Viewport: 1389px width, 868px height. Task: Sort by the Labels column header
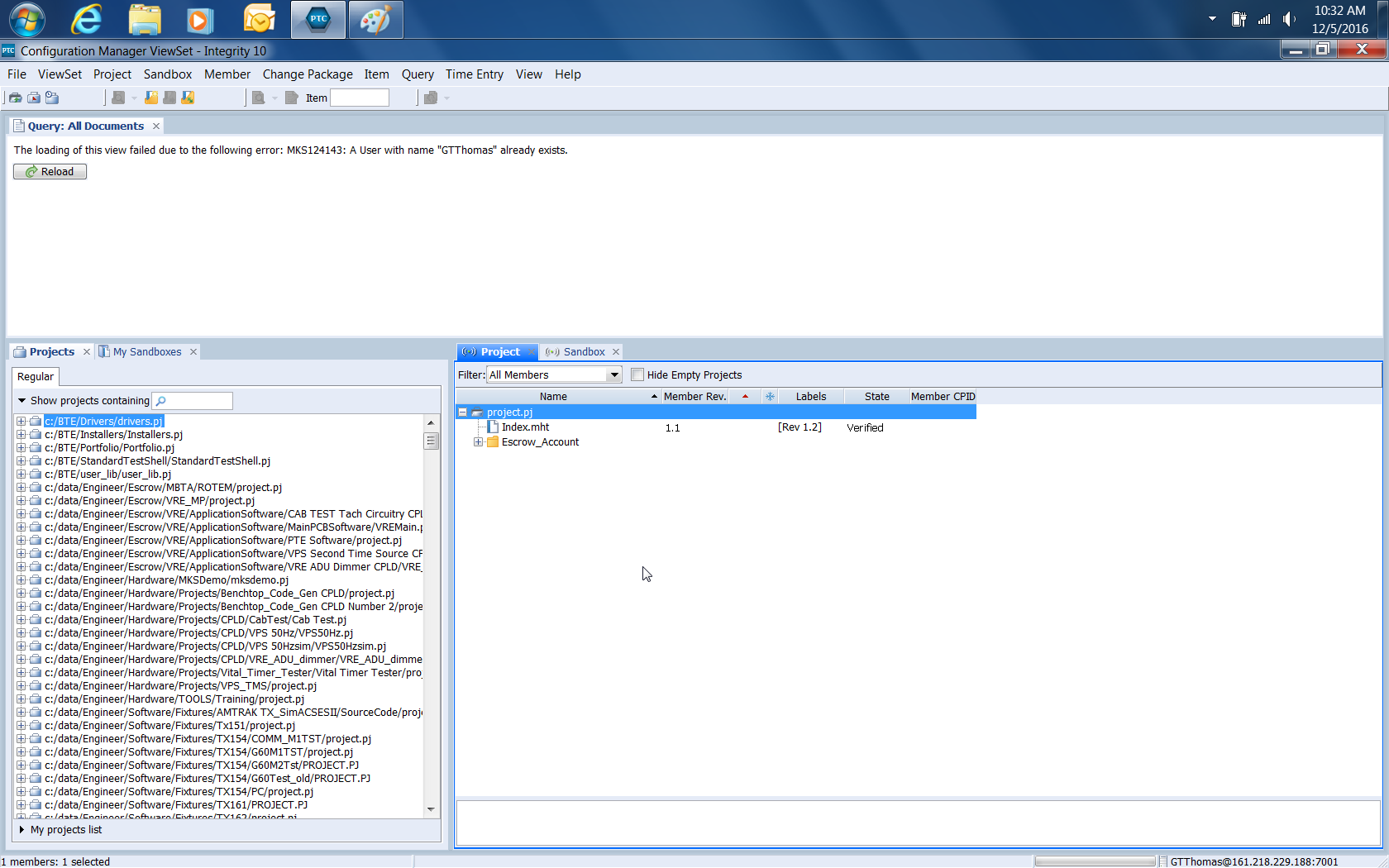811,396
